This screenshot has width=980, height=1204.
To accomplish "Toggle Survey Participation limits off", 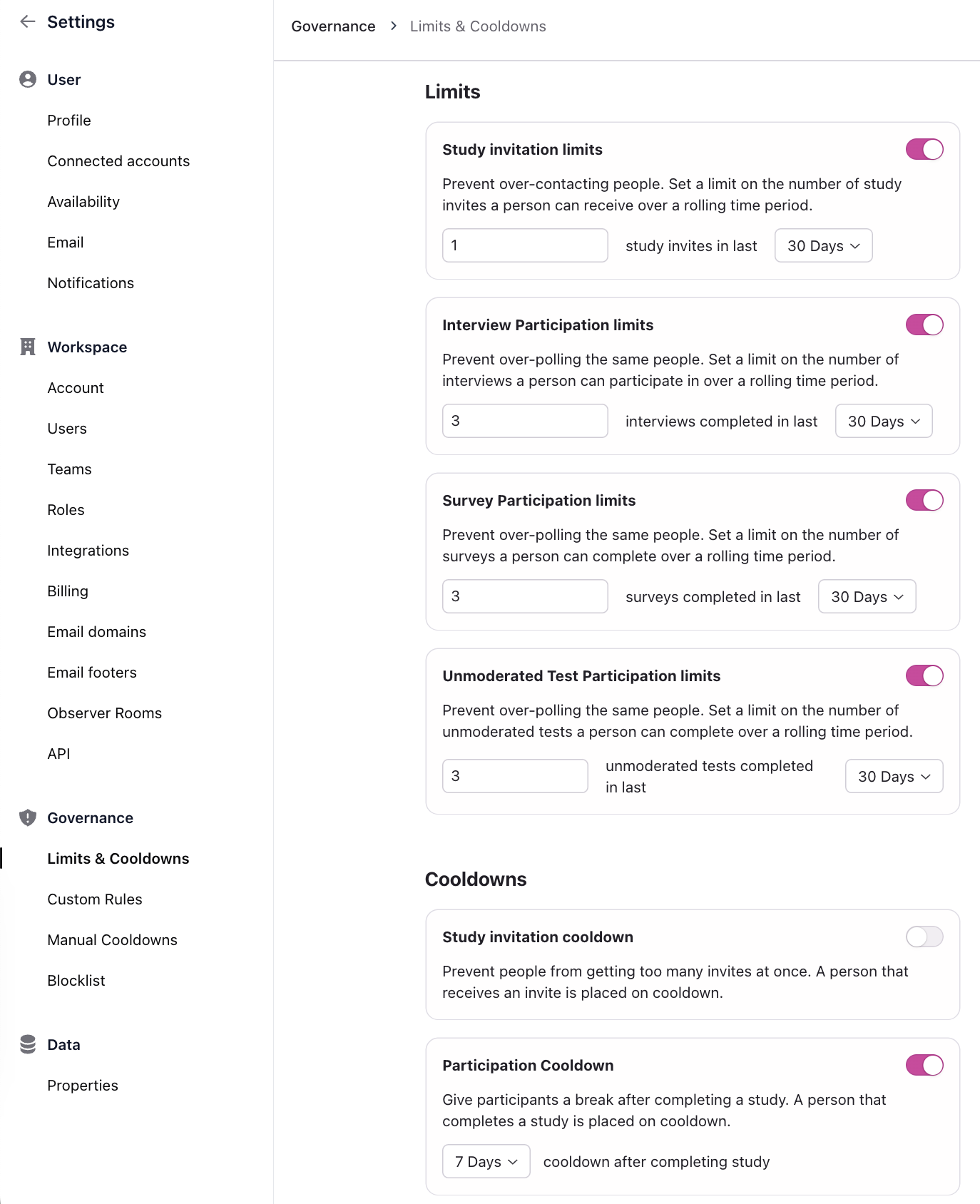I will point(924,501).
